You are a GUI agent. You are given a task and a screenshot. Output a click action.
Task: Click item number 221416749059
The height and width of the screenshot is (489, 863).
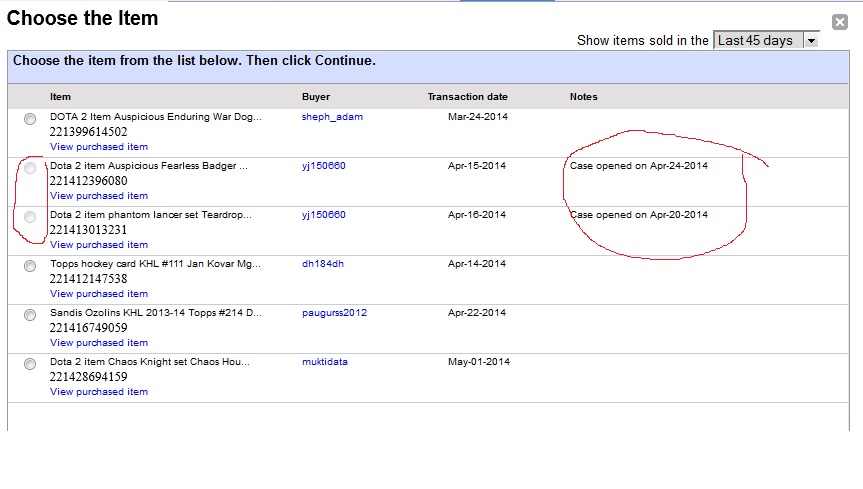pyautogui.click(x=89, y=328)
